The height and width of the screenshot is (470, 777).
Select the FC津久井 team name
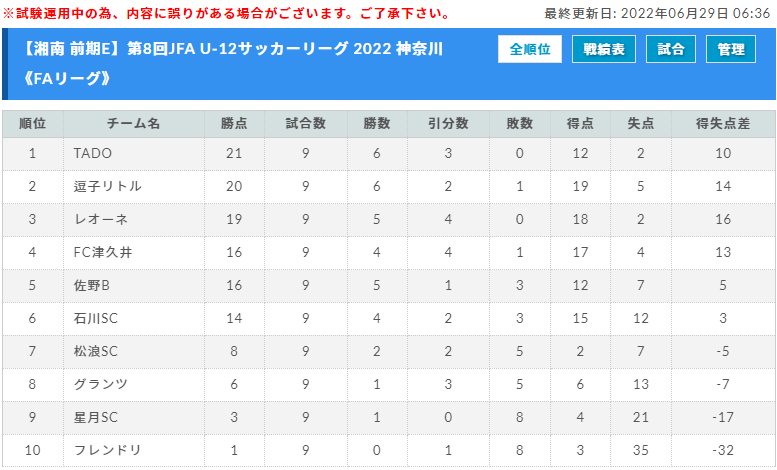point(103,252)
